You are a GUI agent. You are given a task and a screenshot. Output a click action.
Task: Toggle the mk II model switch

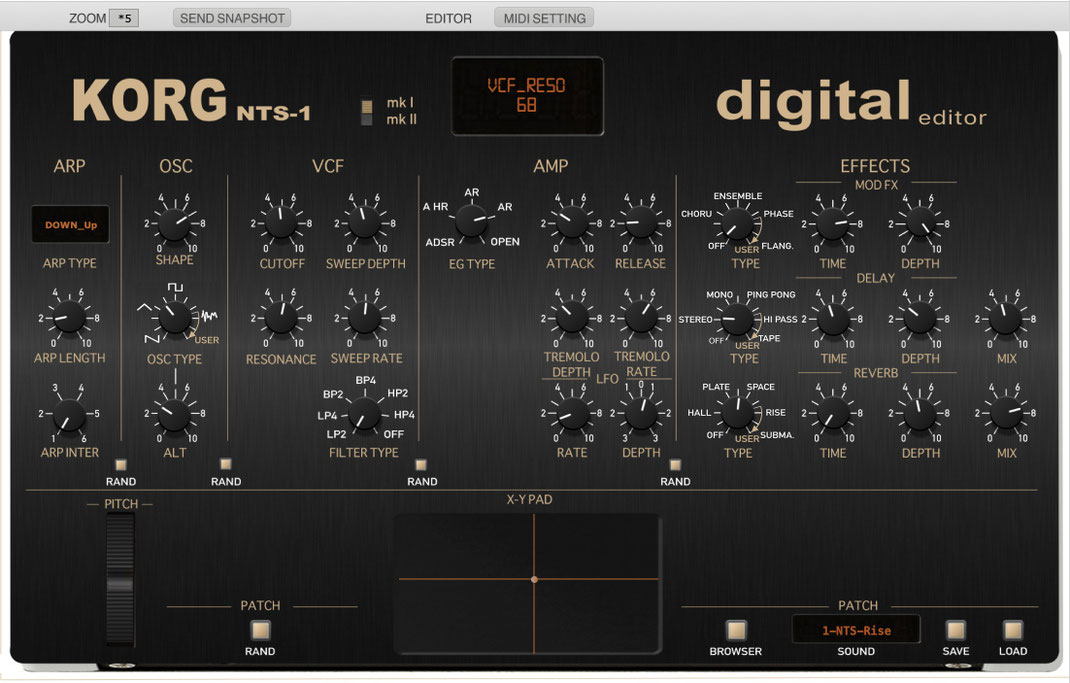[366, 119]
